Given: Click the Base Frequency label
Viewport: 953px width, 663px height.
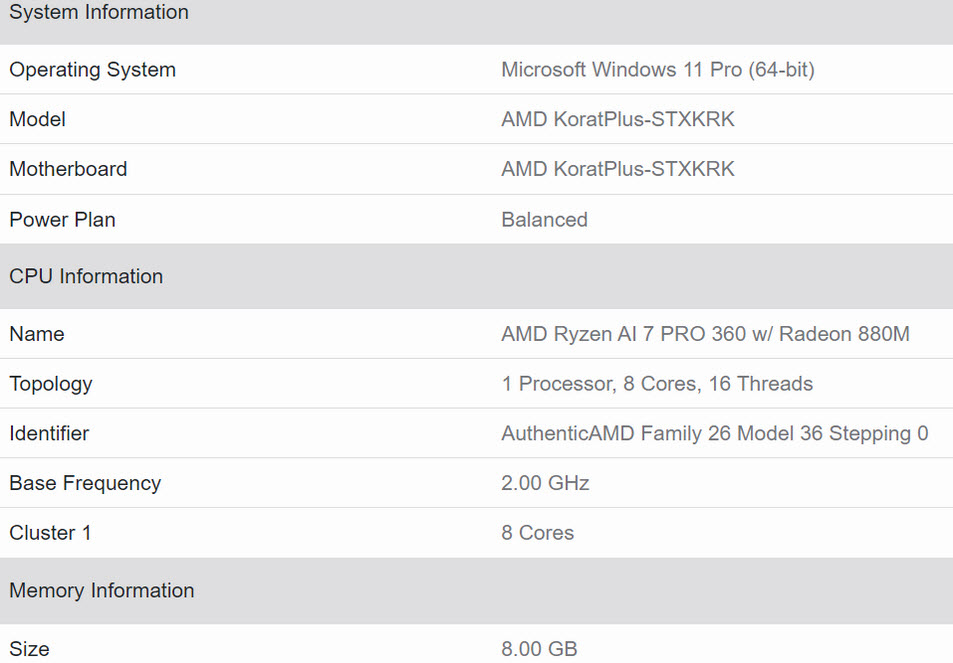Looking at the screenshot, I should (x=85, y=484).
